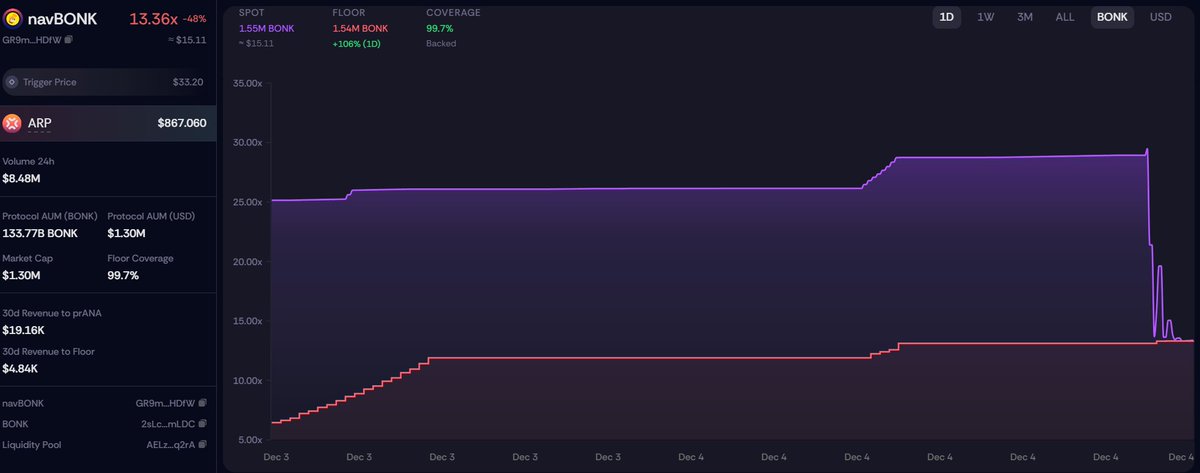This screenshot has width=1200, height=473.
Task: Copy the GR9m...HDfW address under navBONK title
Action: click(x=70, y=40)
